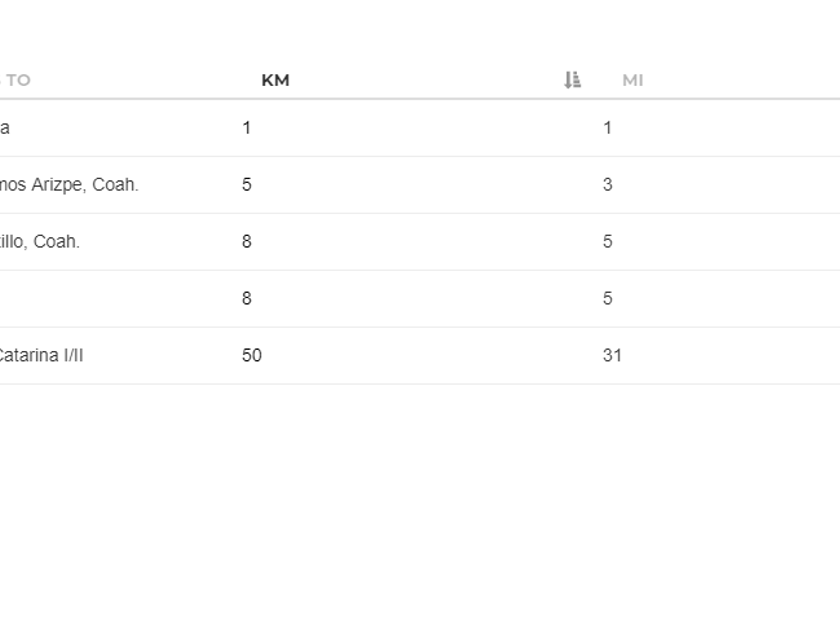
Task: Click the first row's truncated destination name
Action: point(5,128)
